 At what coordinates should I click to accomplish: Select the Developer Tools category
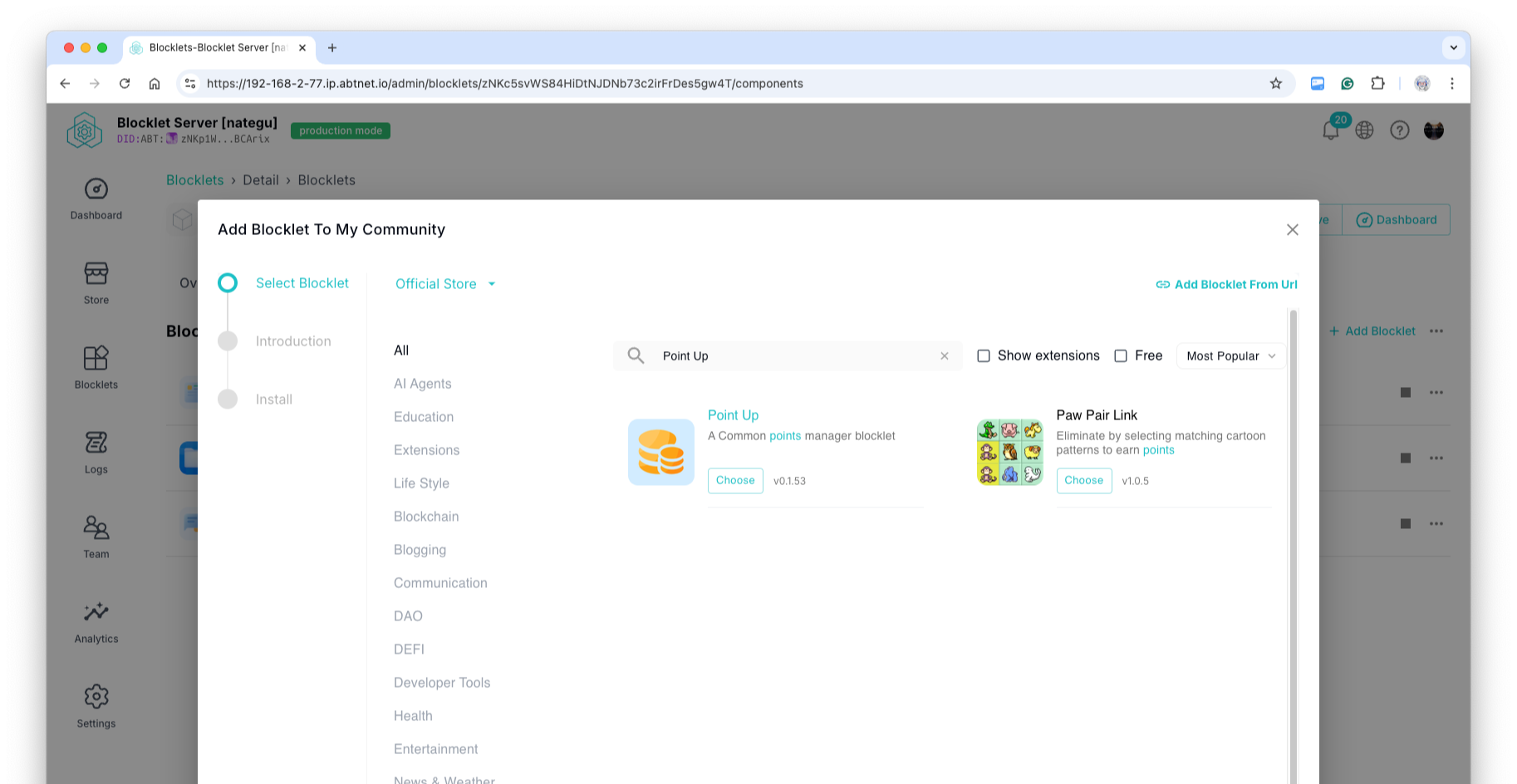(442, 683)
